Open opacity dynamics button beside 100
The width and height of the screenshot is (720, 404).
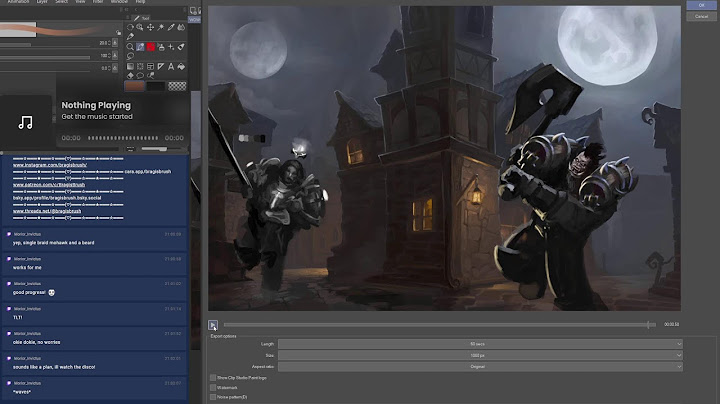115,56
